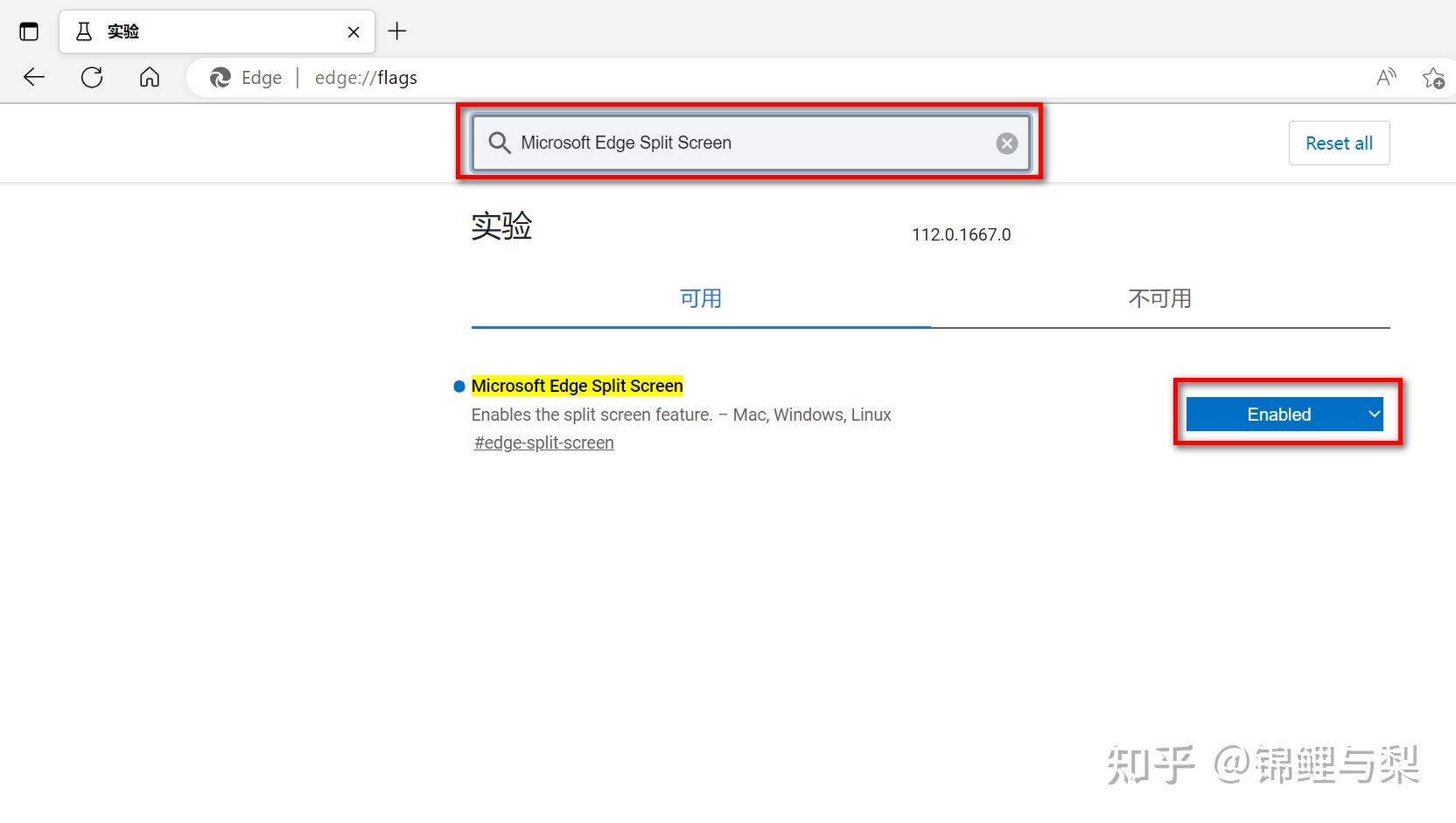Open the Read aloud icon
Viewport: 1456px width, 823px height.
[1386, 77]
